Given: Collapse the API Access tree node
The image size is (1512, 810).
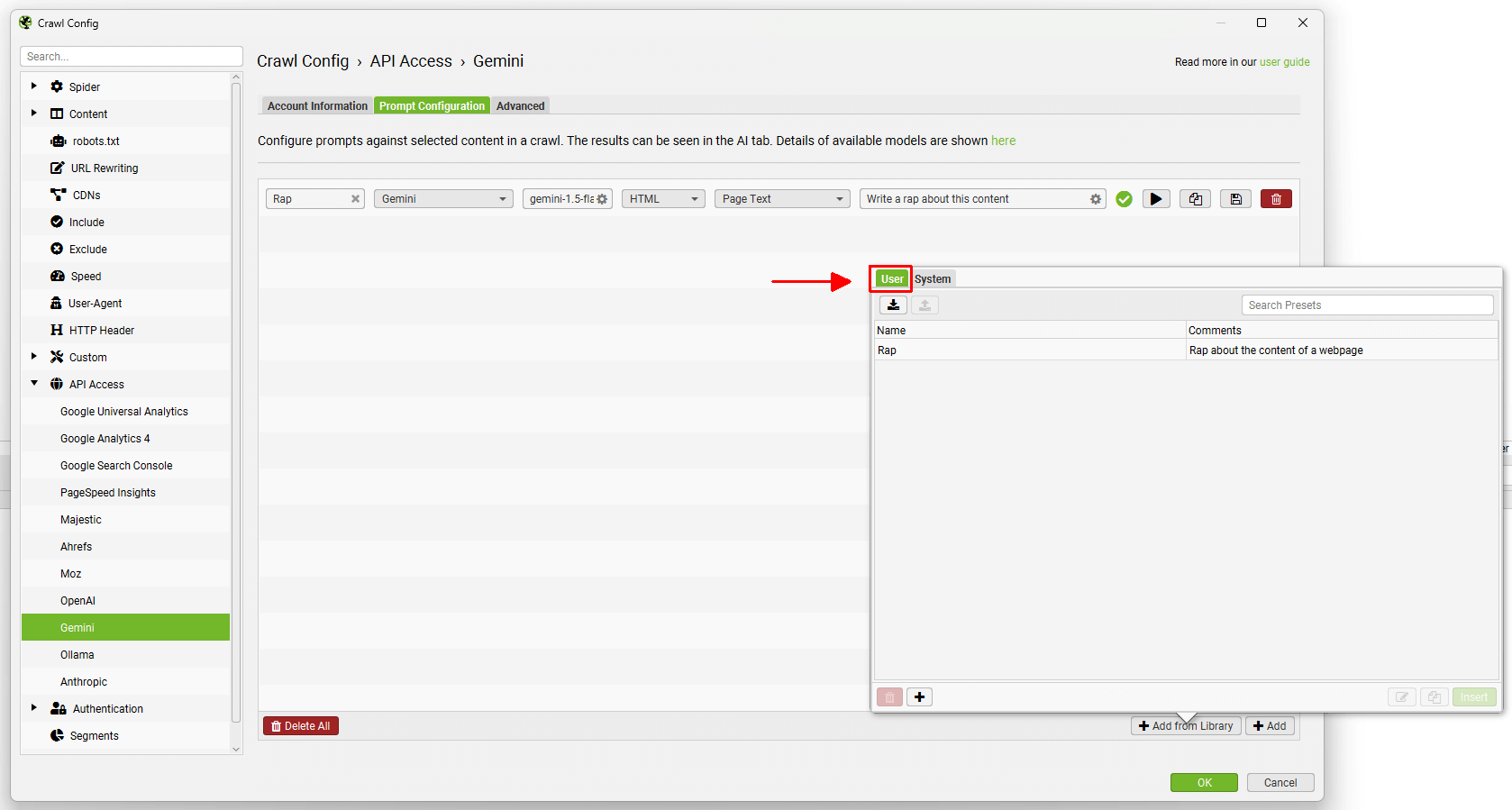Looking at the screenshot, I should [x=34, y=384].
